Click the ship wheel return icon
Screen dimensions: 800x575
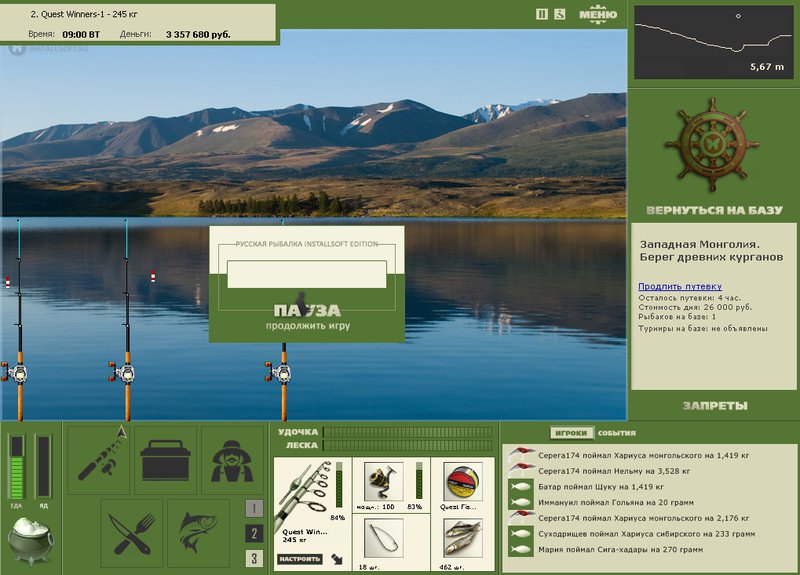coord(712,145)
